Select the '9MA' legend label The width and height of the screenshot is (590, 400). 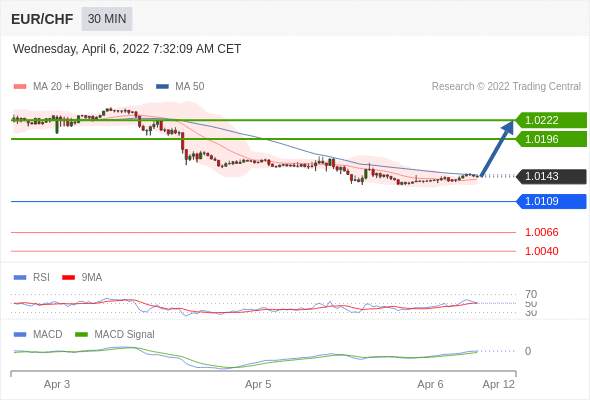pos(92,278)
